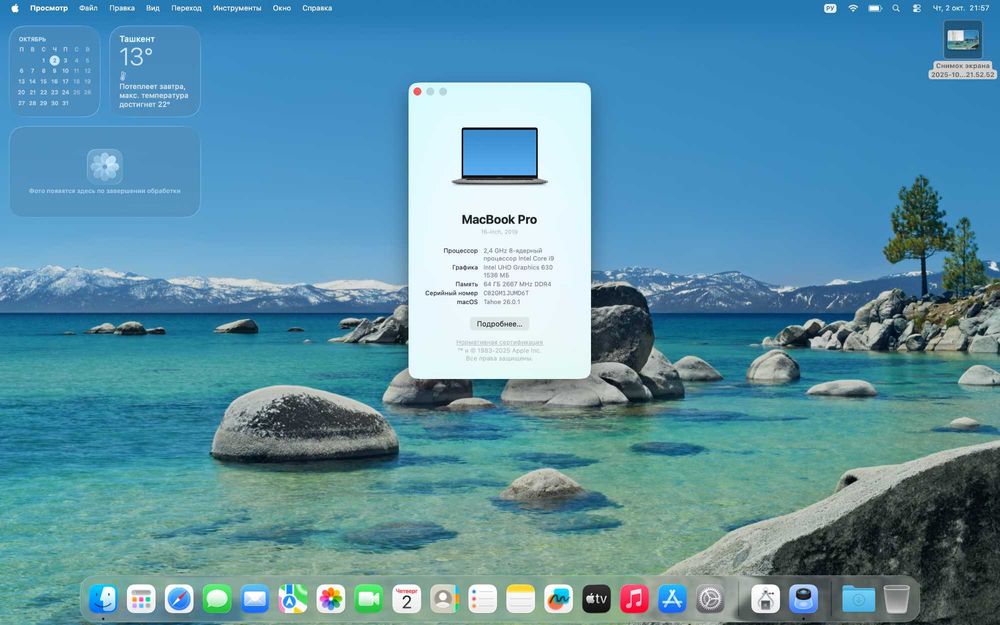Open the Файл menu

point(88,8)
